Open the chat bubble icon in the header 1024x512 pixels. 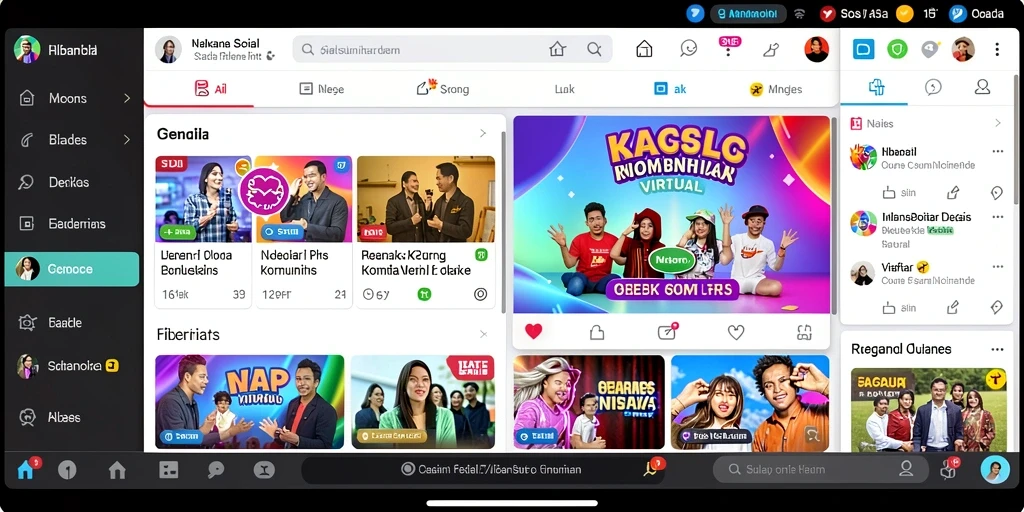tap(688, 49)
